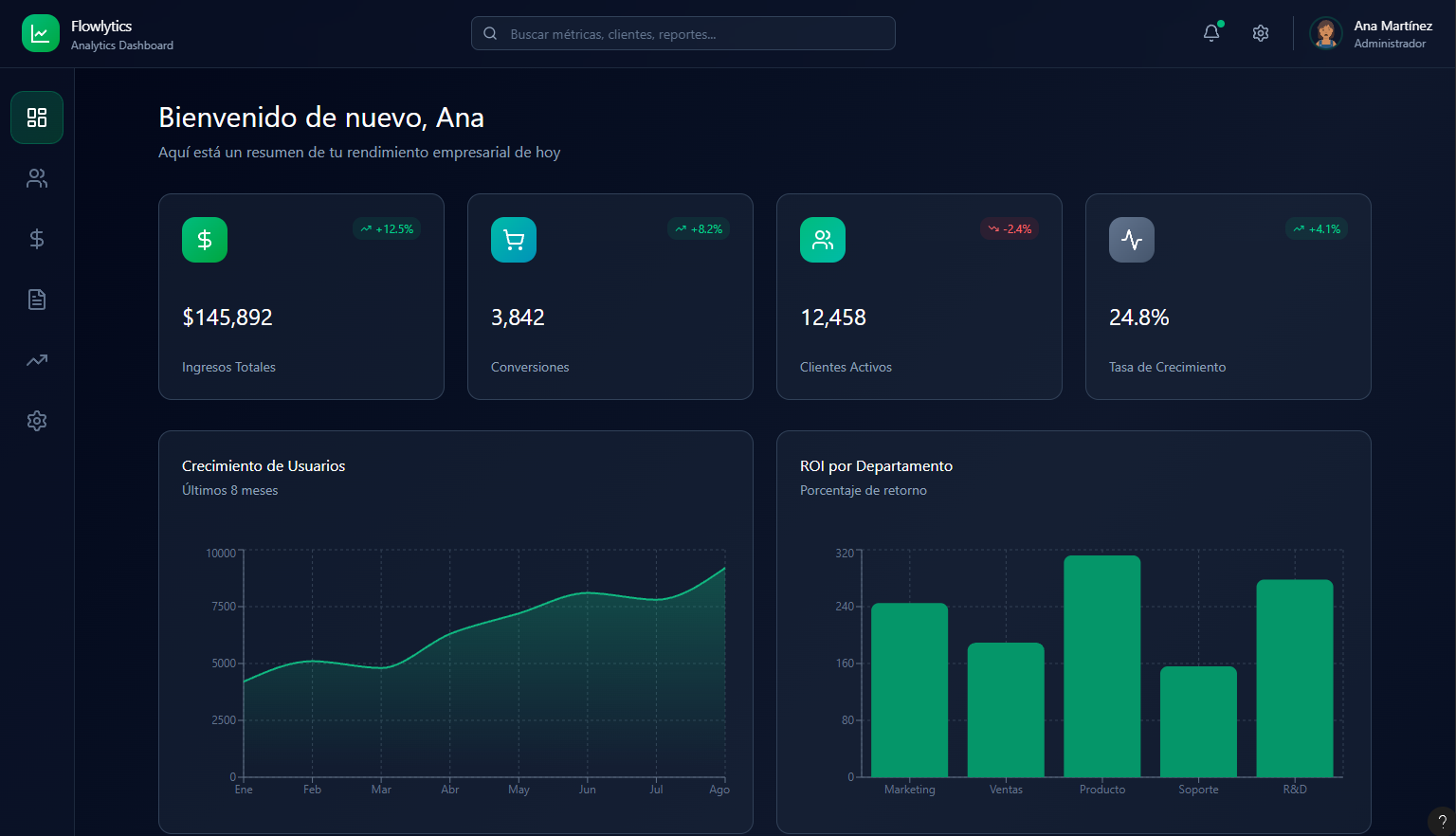Click the Ana Martínez user name
The image size is (1456, 836).
coord(1392,26)
